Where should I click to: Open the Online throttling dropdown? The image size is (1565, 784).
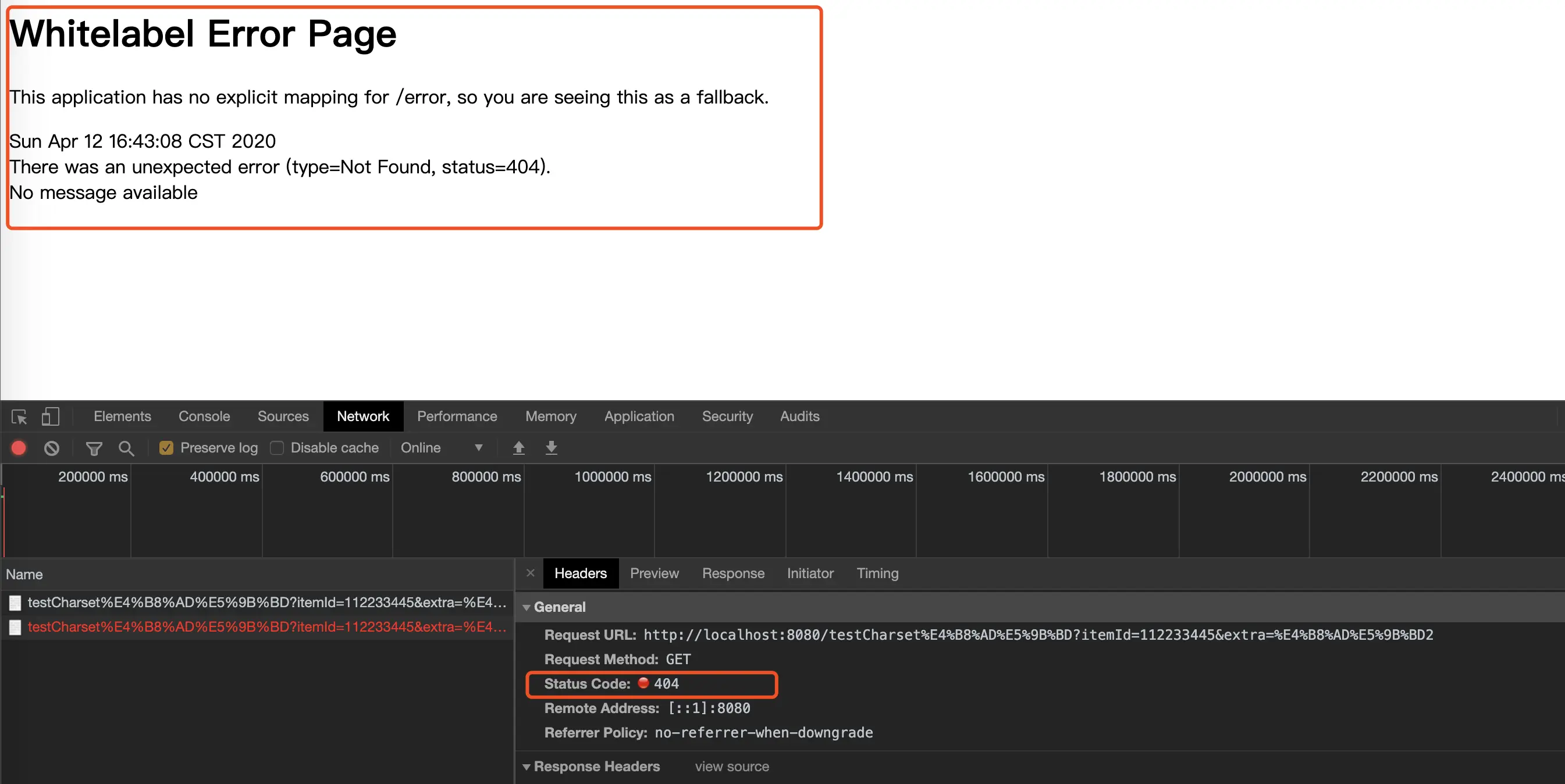pos(441,448)
